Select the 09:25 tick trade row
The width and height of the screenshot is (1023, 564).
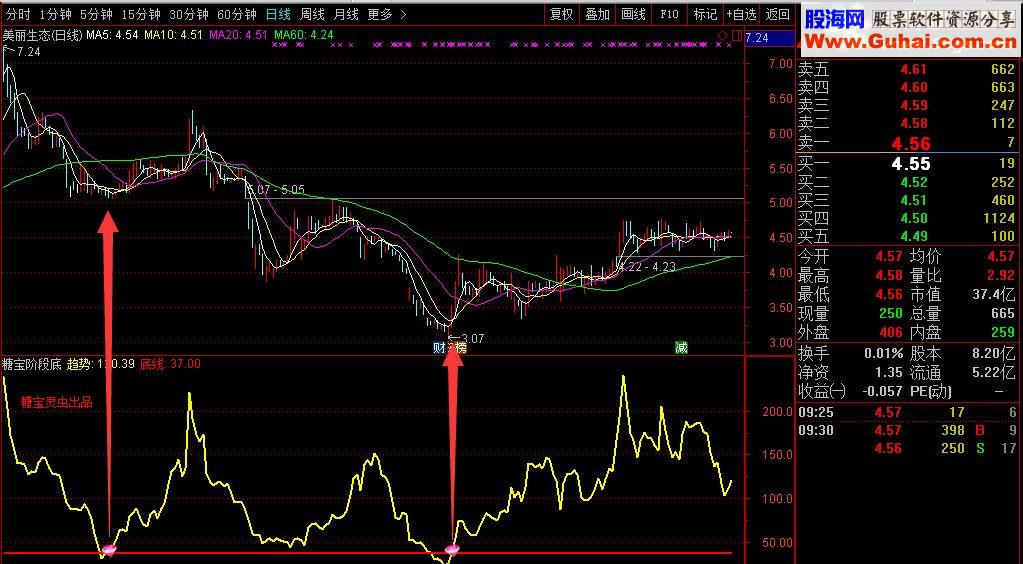908,413
